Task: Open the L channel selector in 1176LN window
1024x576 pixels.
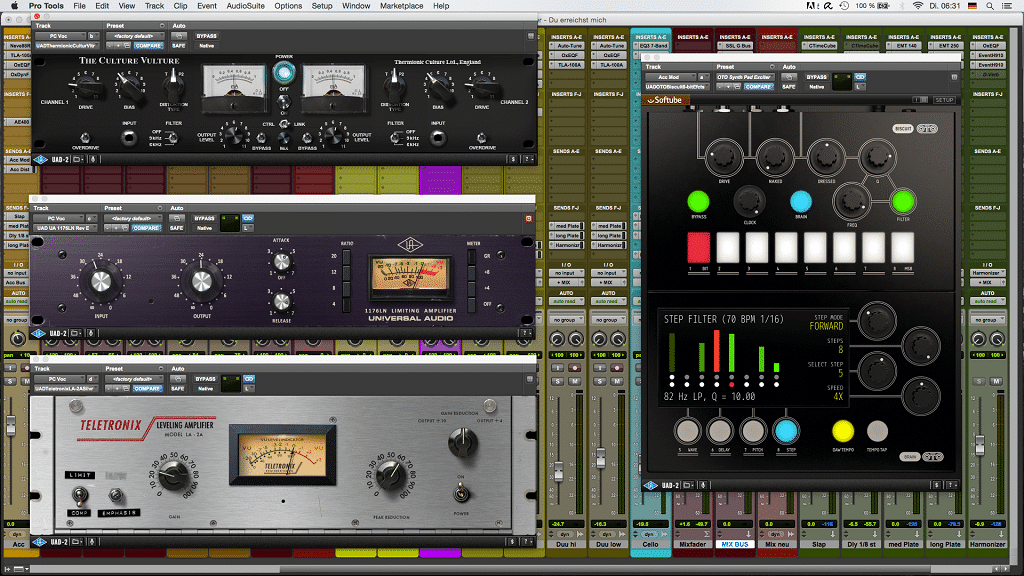Action: click(x=248, y=228)
